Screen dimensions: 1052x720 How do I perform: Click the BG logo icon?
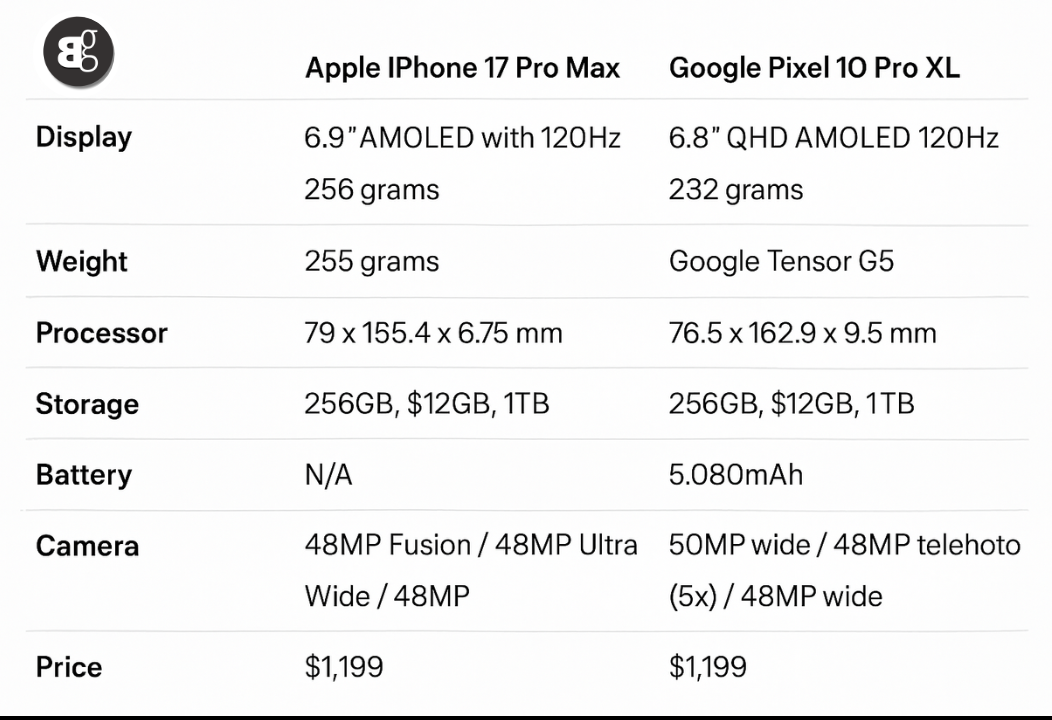pyautogui.click(x=78, y=52)
